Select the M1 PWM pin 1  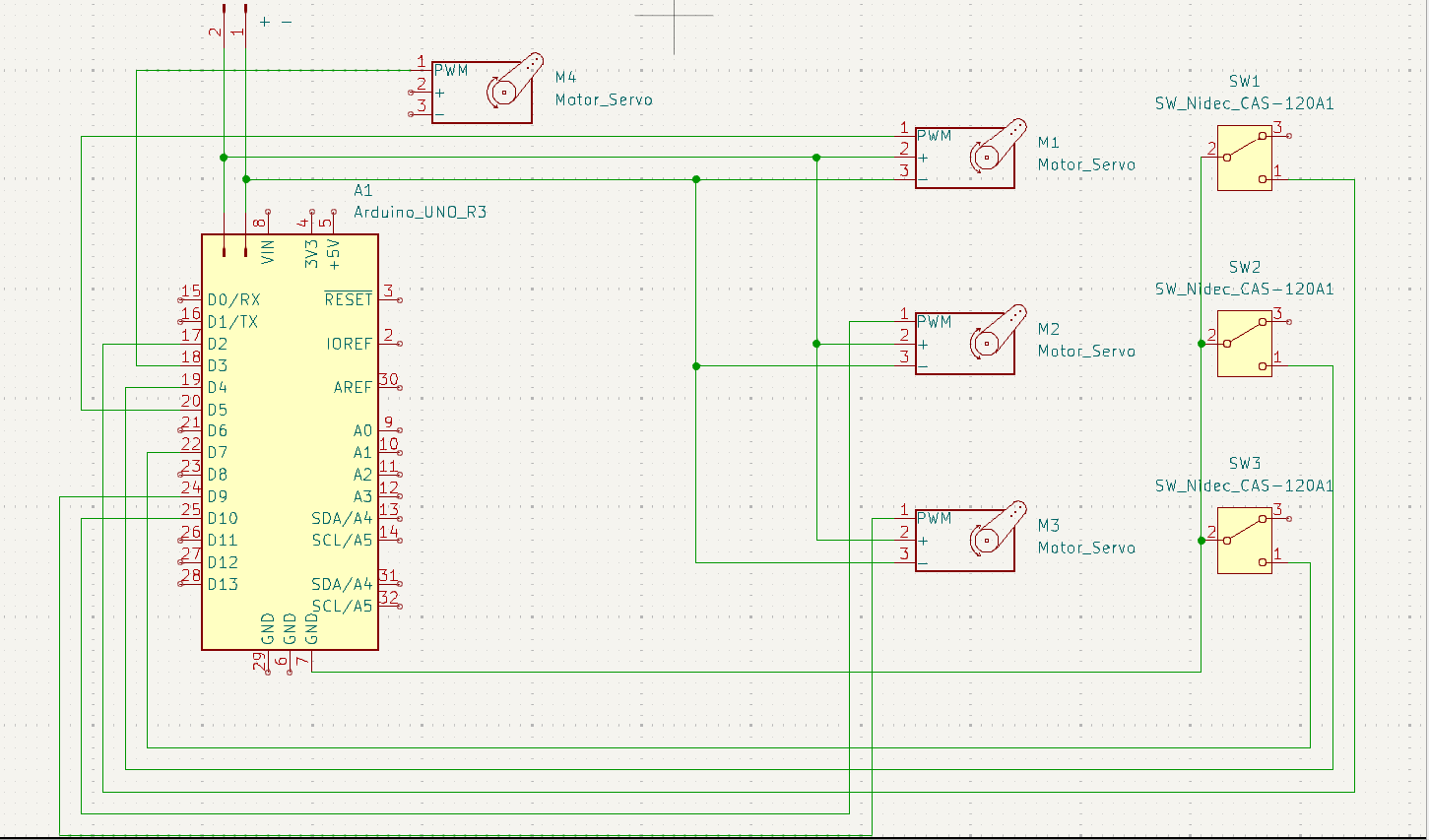(x=934, y=136)
